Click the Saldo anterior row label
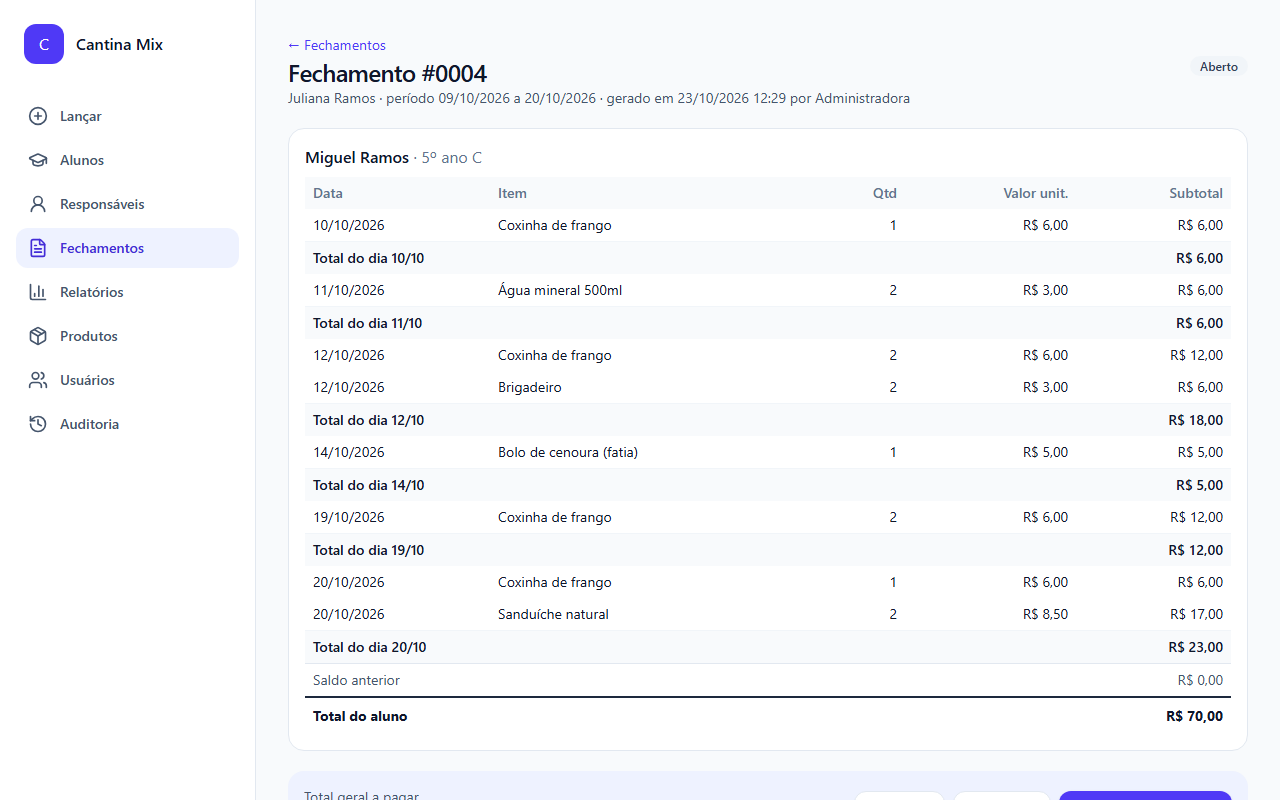 point(356,680)
